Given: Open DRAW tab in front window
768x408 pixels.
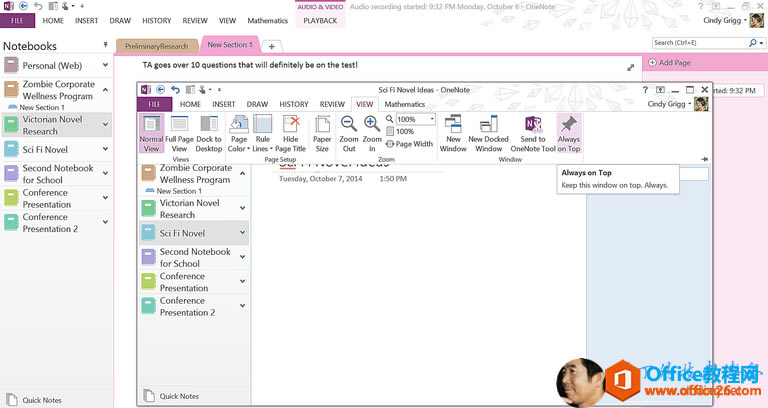Looking at the screenshot, I should coord(257,104).
